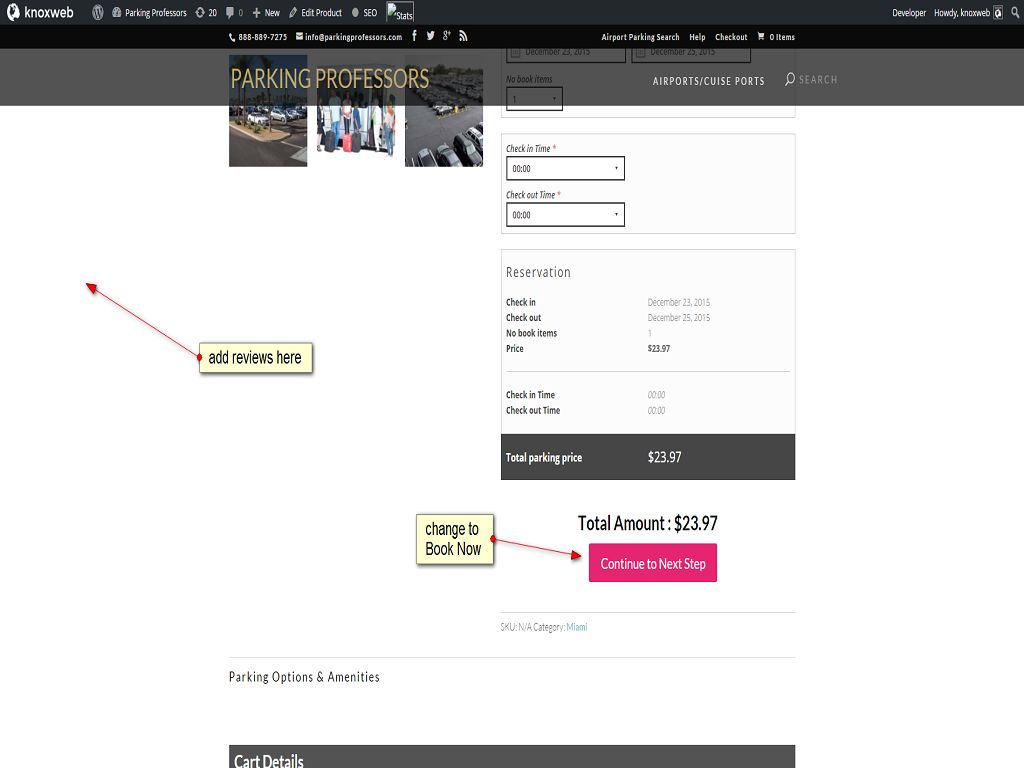This screenshot has width=1024, height=768.
Task: Open the Facebook social icon
Action: coord(414,36)
